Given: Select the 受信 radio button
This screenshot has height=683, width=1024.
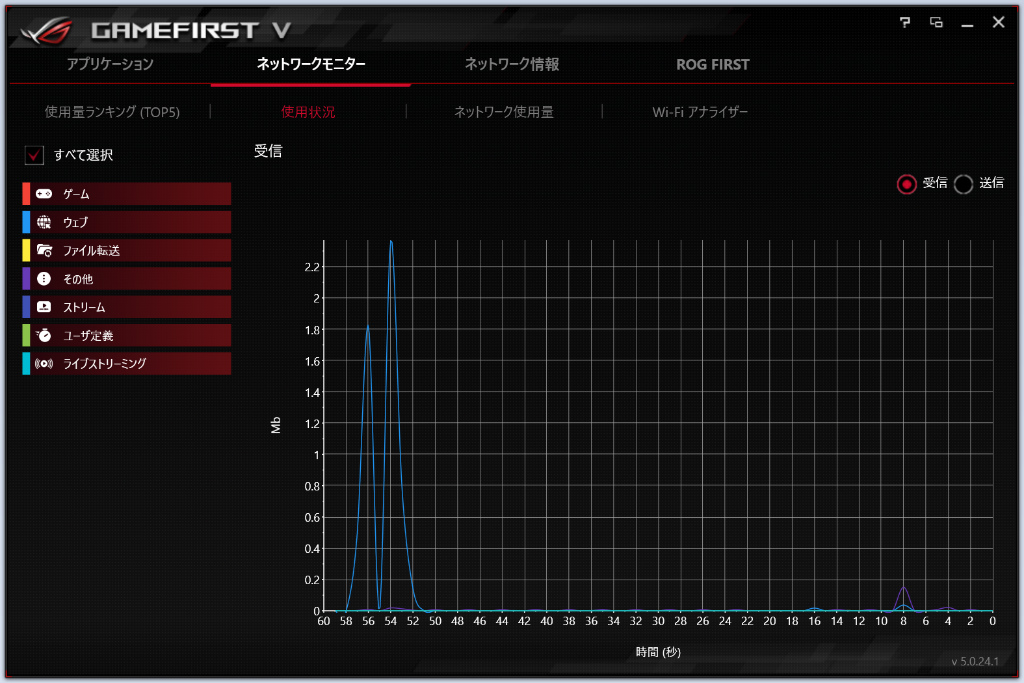Looking at the screenshot, I should coord(907,183).
